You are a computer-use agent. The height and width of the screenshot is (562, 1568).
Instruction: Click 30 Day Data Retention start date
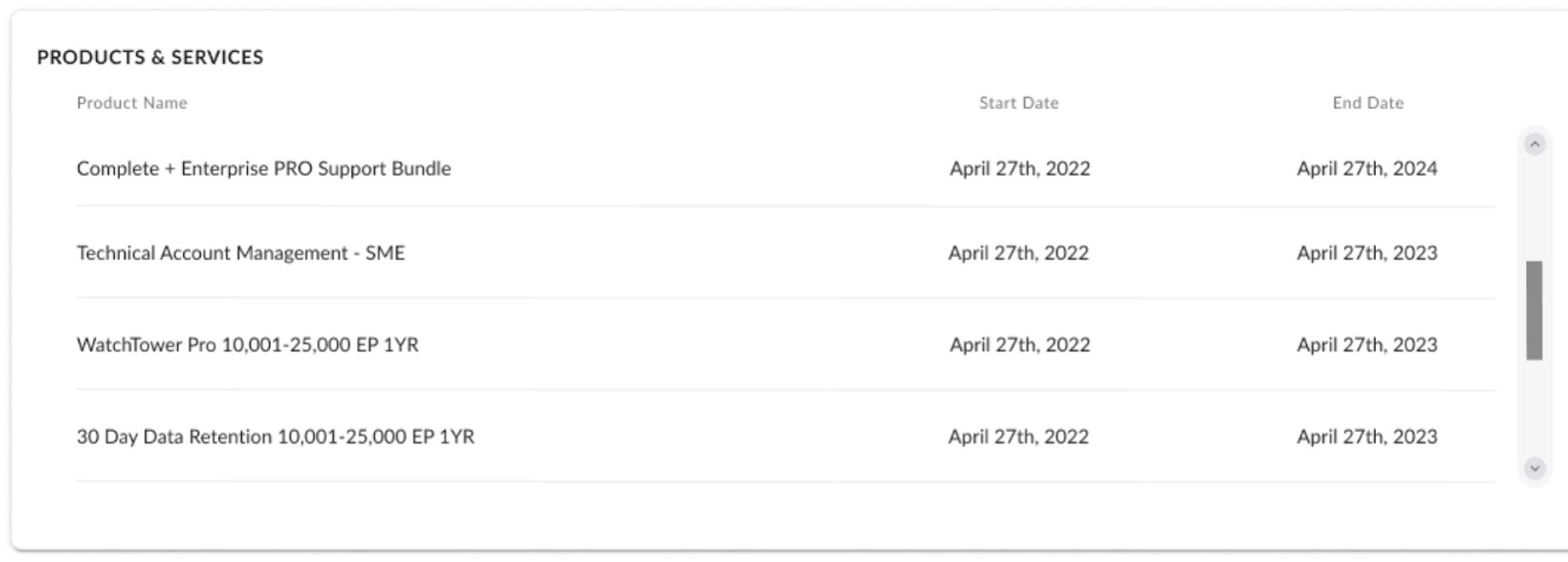pyautogui.click(x=1019, y=436)
